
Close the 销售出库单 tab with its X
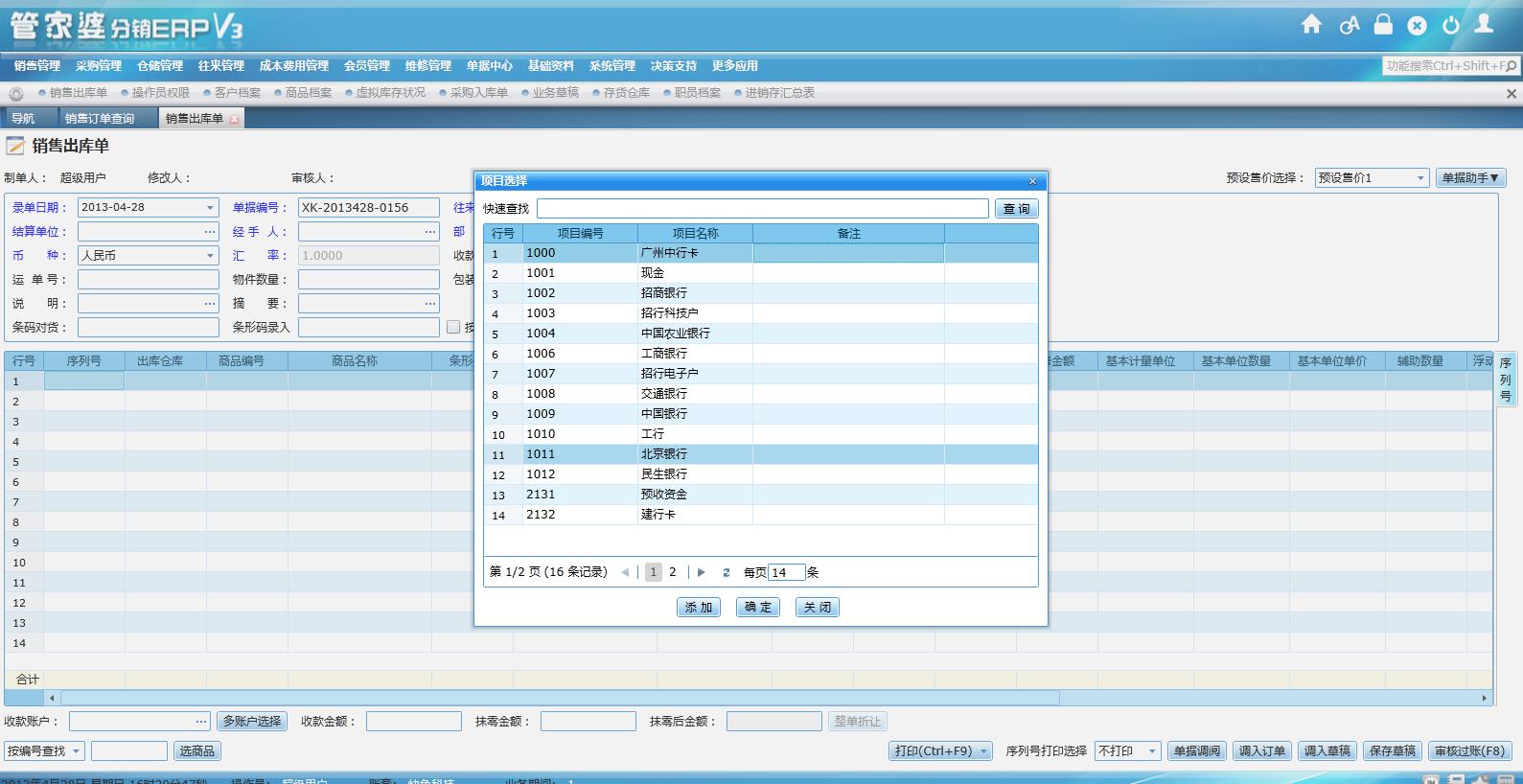[x=234, y=119]
